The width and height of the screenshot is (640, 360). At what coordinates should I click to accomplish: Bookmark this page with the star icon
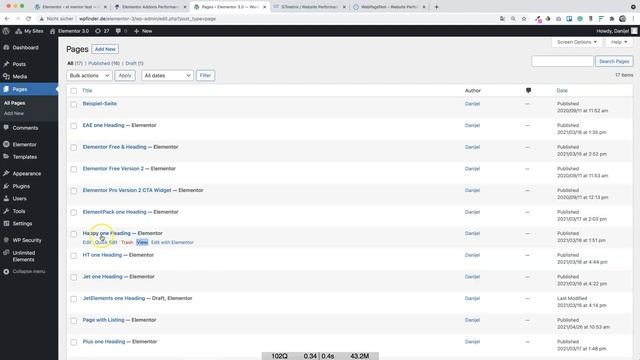[524, 19]
